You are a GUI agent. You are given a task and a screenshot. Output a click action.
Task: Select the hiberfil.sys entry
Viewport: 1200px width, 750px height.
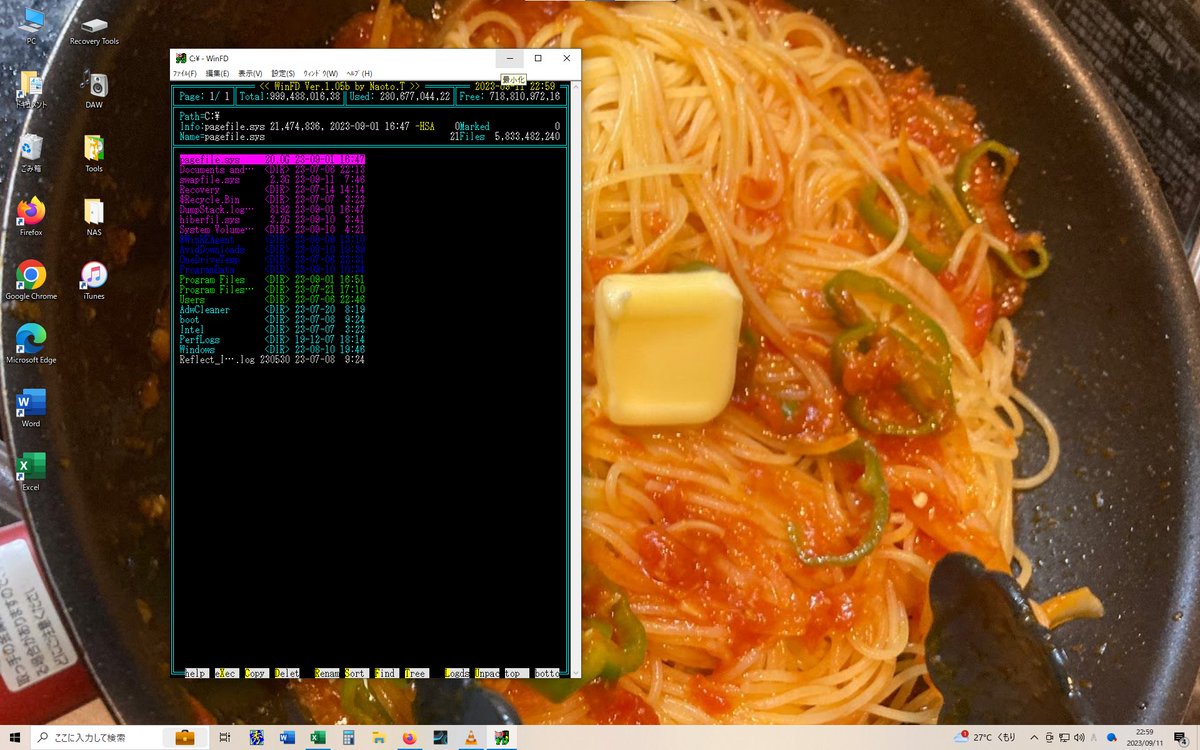(x=272, y=220)
